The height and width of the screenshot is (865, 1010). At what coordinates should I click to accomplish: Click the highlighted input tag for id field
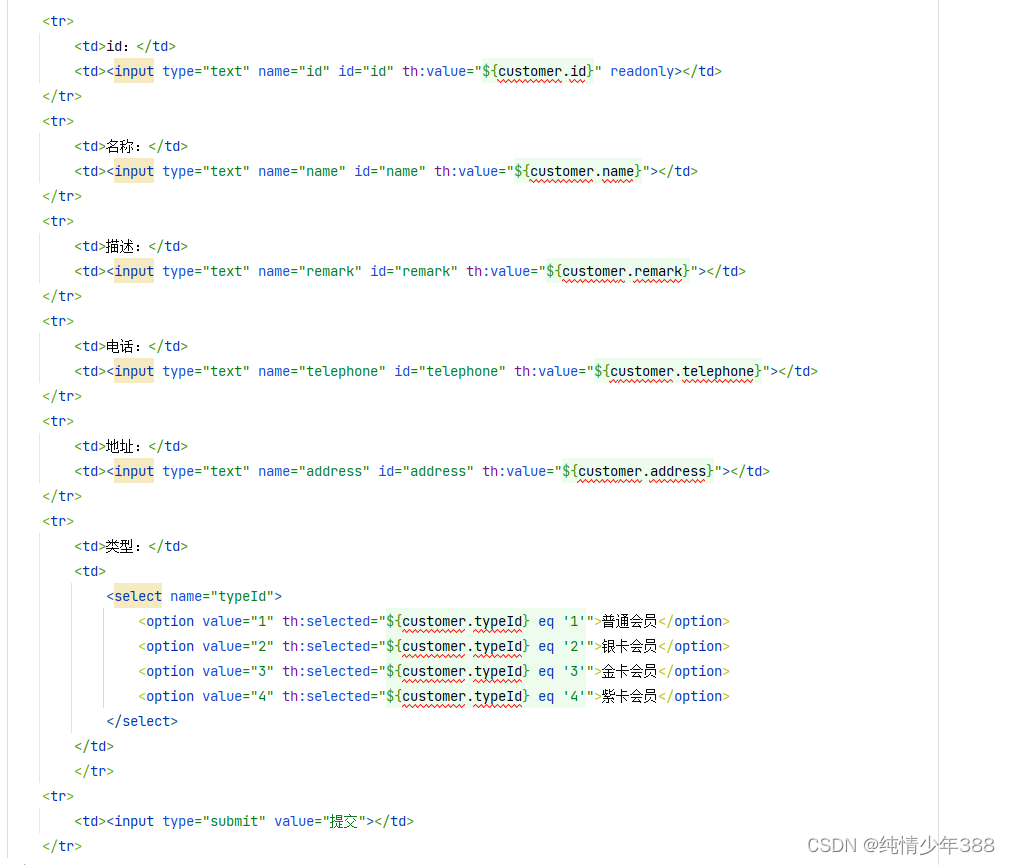(134, 71)
